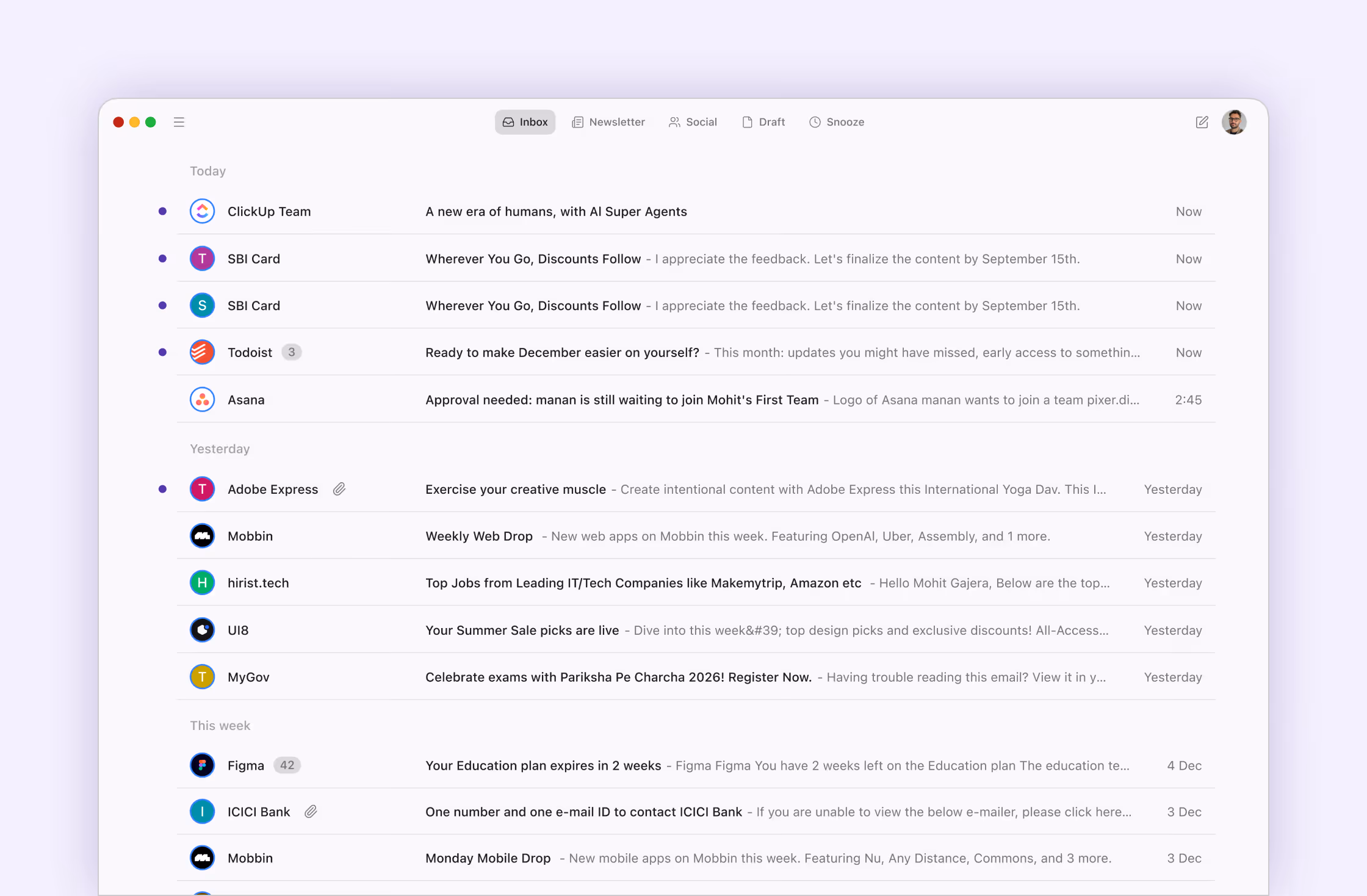Open 'Top Jobs from Leading IT/Tech' email
This screenshot has height=896, width=1367.
(643, 583)
